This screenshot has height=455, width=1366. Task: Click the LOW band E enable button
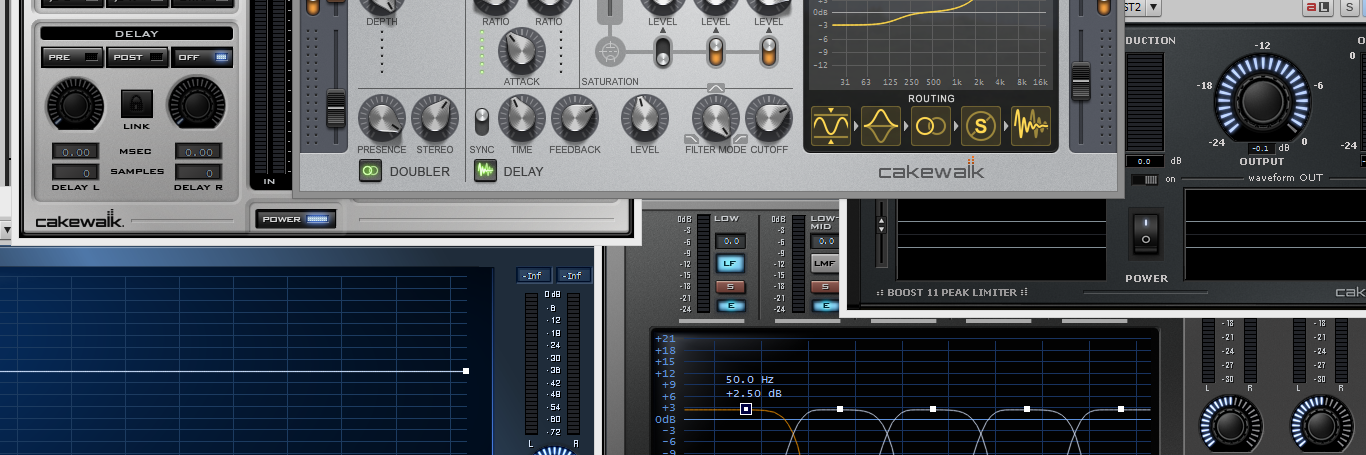point(729,305)
